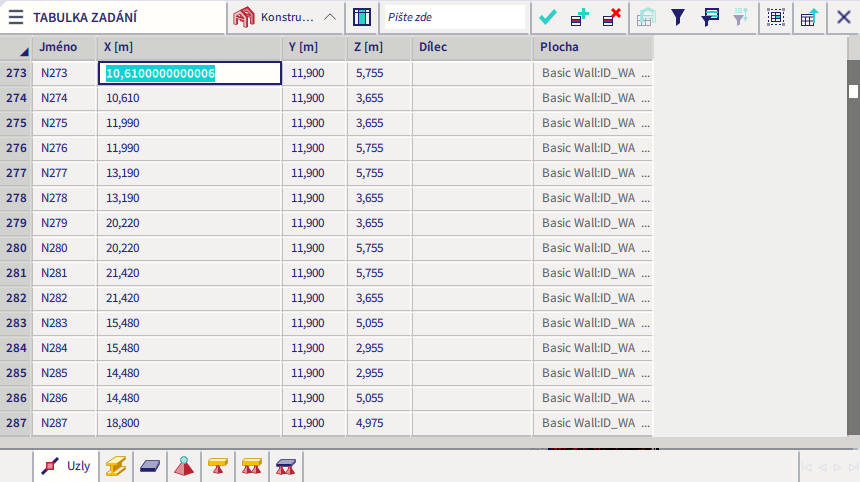Select the Uzly nodes tab

66,466
